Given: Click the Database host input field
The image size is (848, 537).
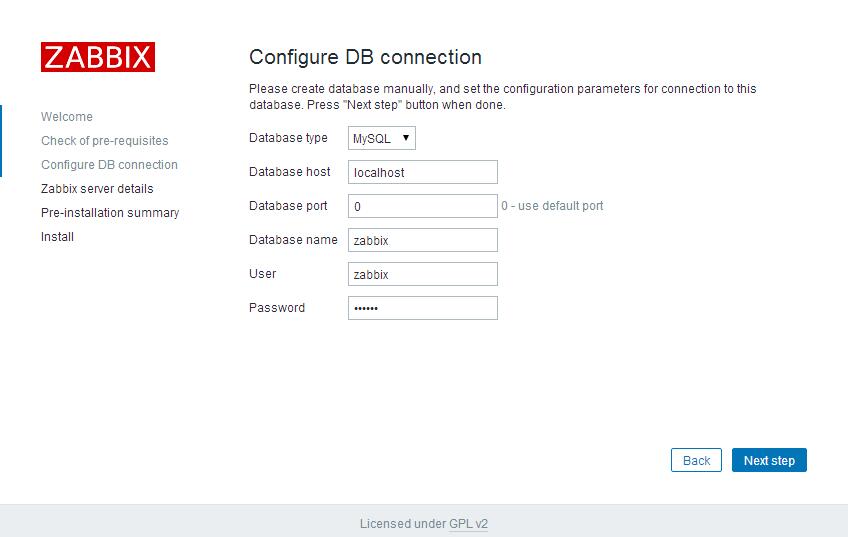Looking at the screenshot, I should click(x=422, y=172).
